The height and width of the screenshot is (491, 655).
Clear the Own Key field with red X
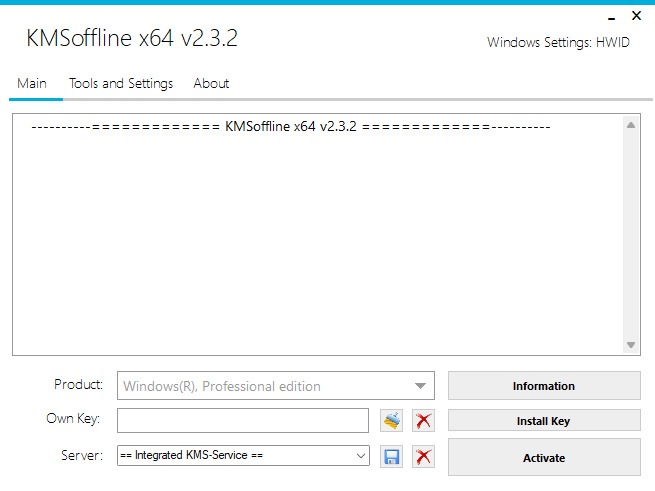point(423,420)
